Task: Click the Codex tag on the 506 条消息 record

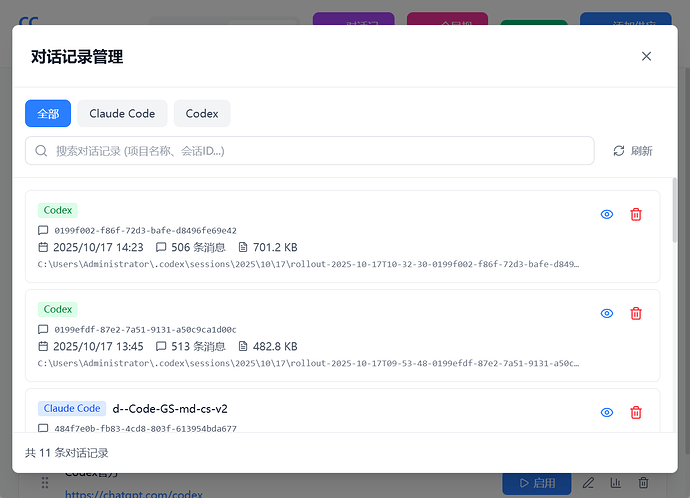Action: [x=58, y=210]
